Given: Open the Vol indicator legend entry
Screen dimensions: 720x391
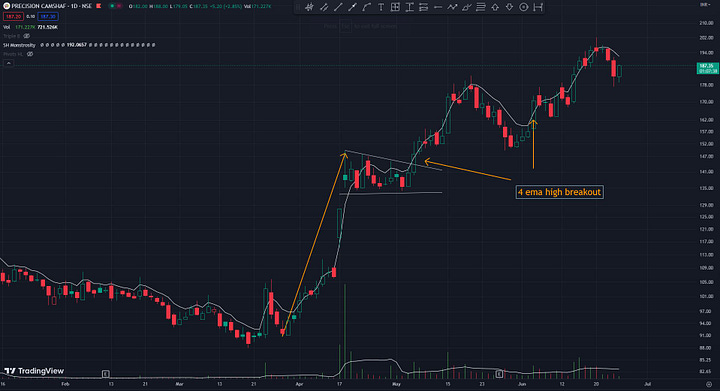Looking at the screenshot, I should [6, 27].
